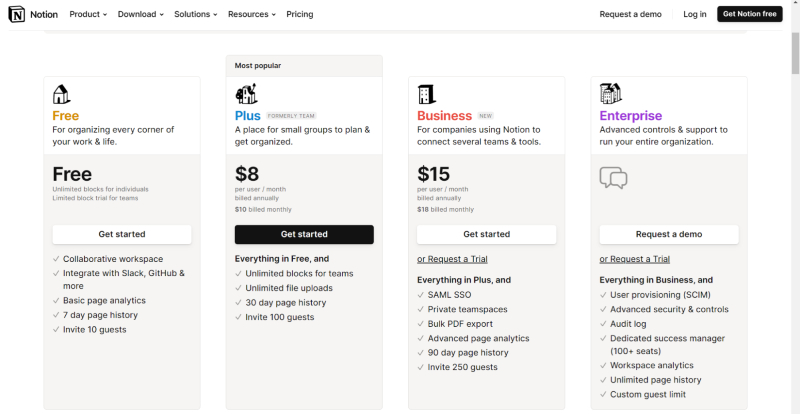
Task: Click Collaborative workspace feature
Action: click(113, 259)
